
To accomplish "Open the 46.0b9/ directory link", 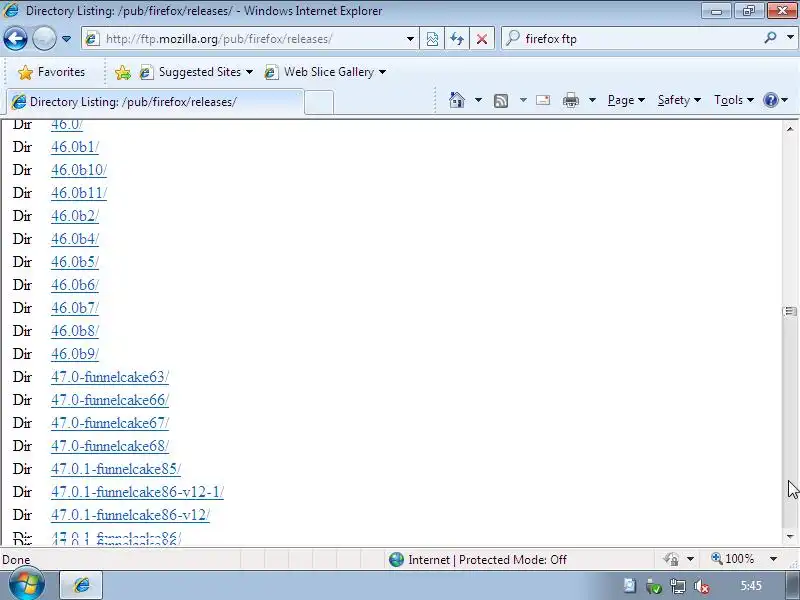I will point(75,354).
